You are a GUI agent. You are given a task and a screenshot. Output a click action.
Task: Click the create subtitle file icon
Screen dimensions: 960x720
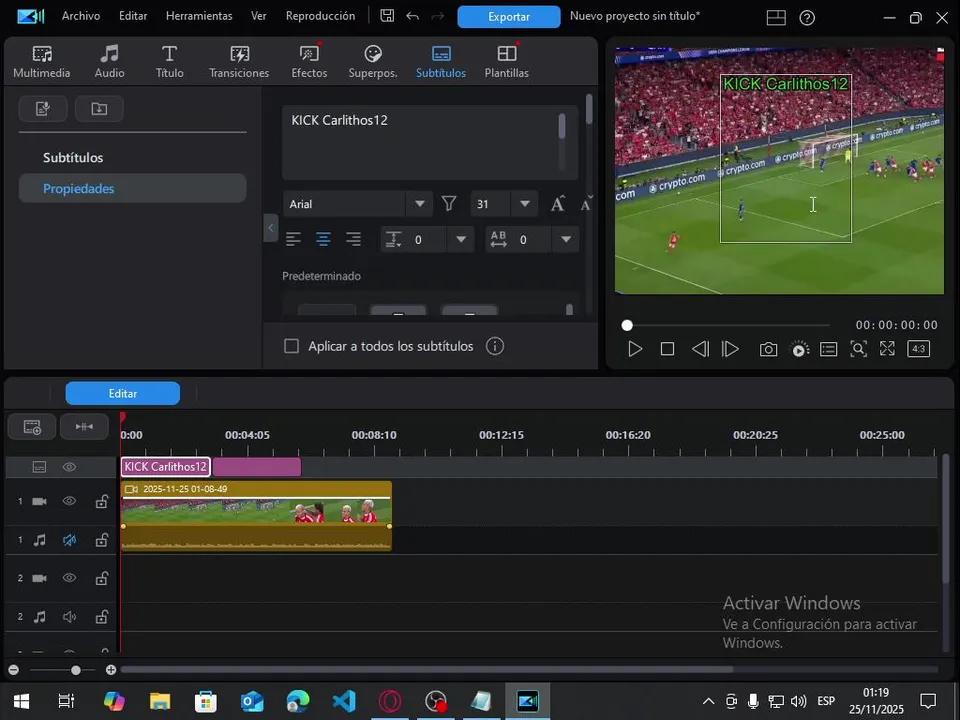[43, 109]
